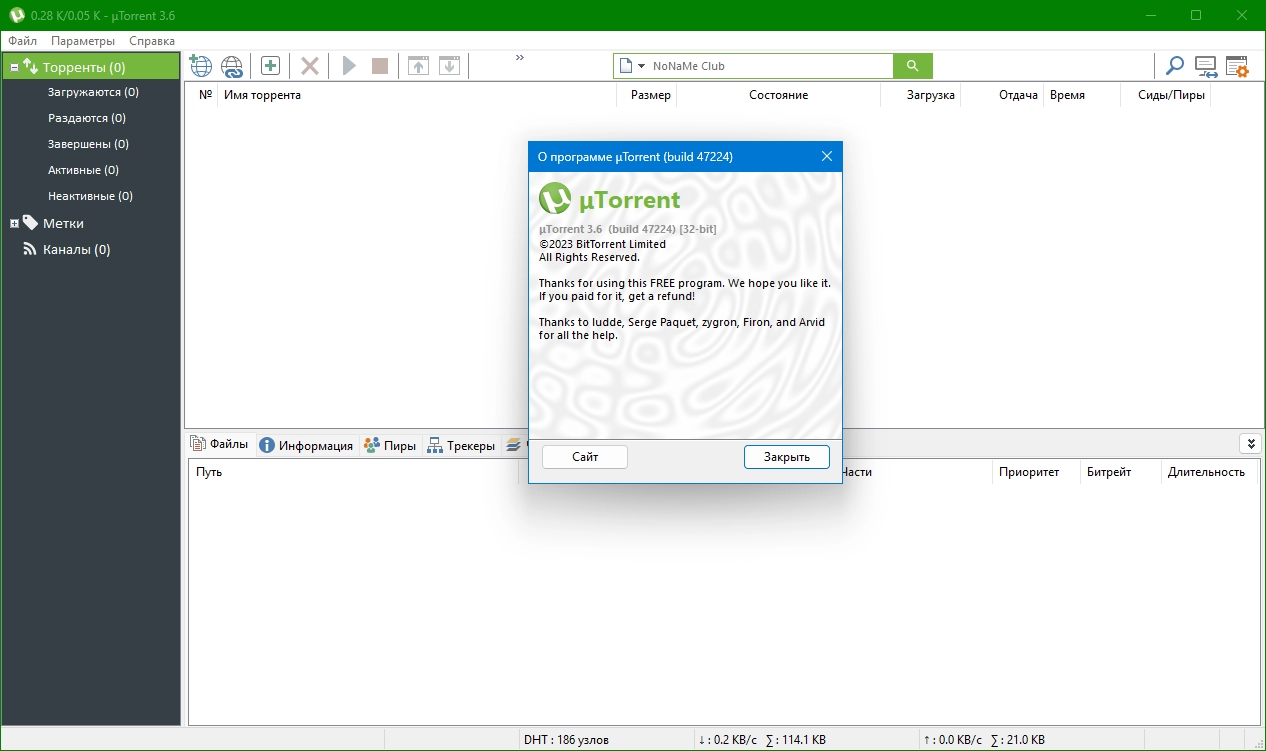1266x751 pixels.
Task: Expand toolbar overflow chevron
Action: coord(520,58)
